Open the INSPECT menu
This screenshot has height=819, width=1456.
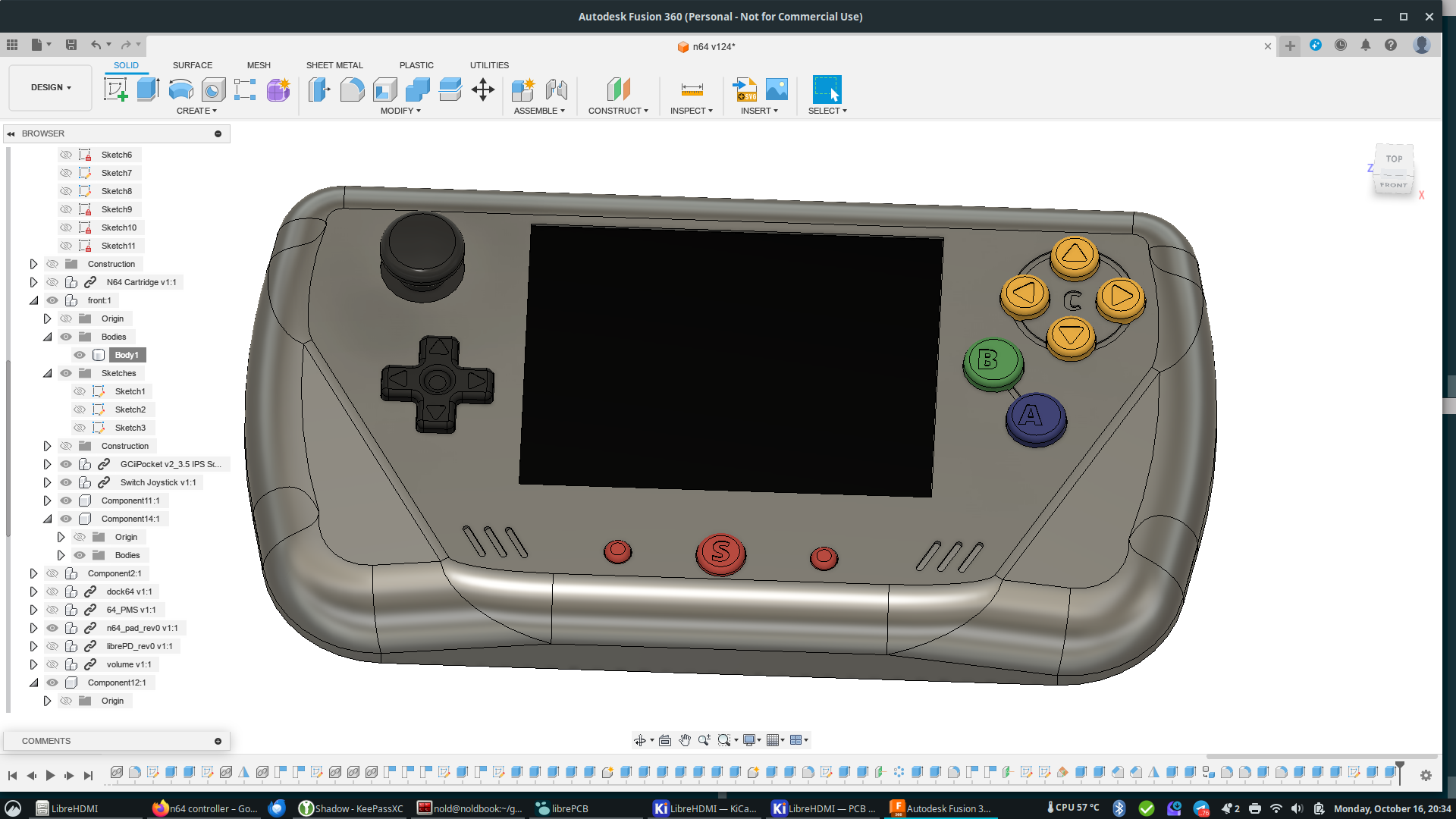click(692, 111)
